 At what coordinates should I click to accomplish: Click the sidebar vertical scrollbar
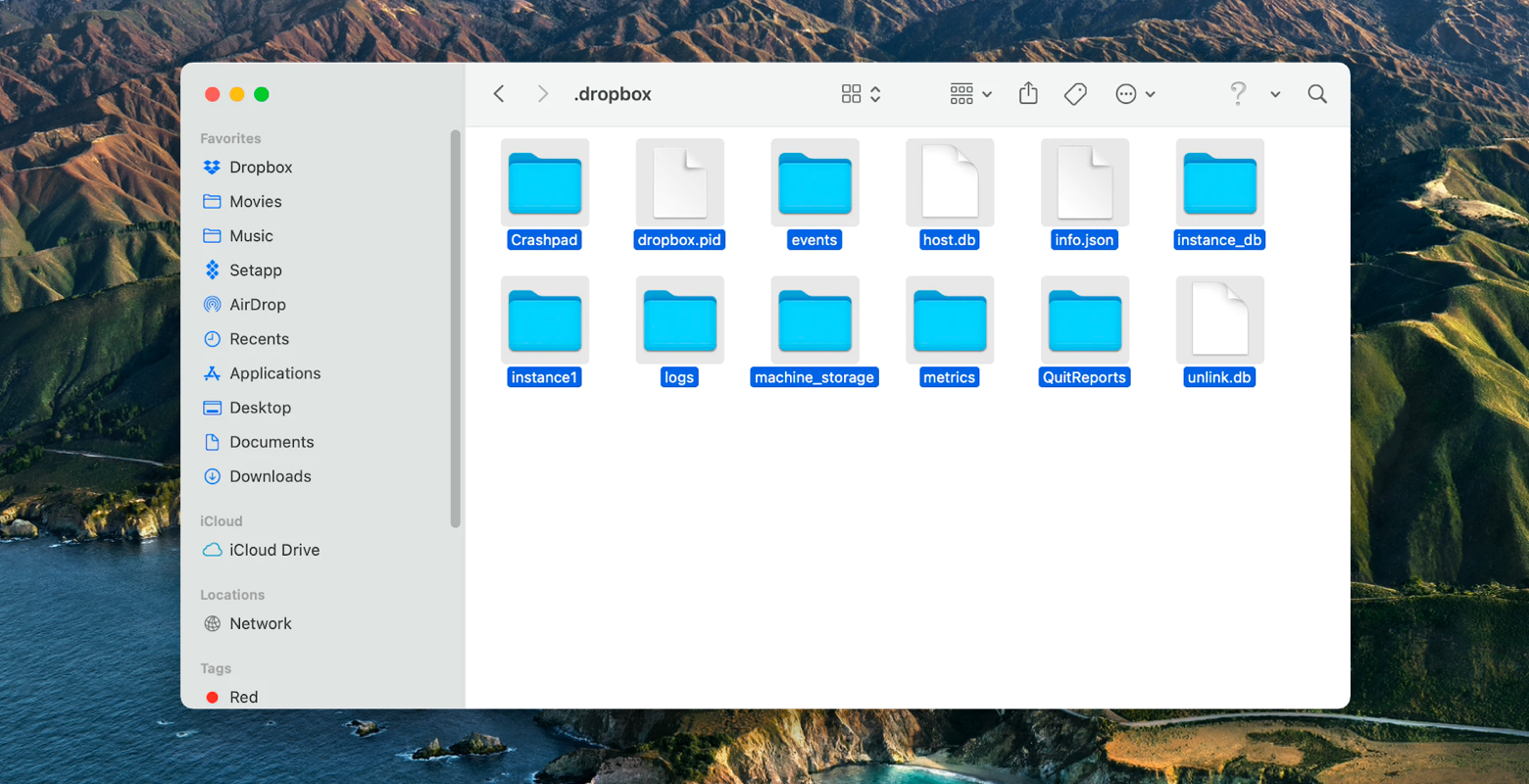tap(455, 328)
